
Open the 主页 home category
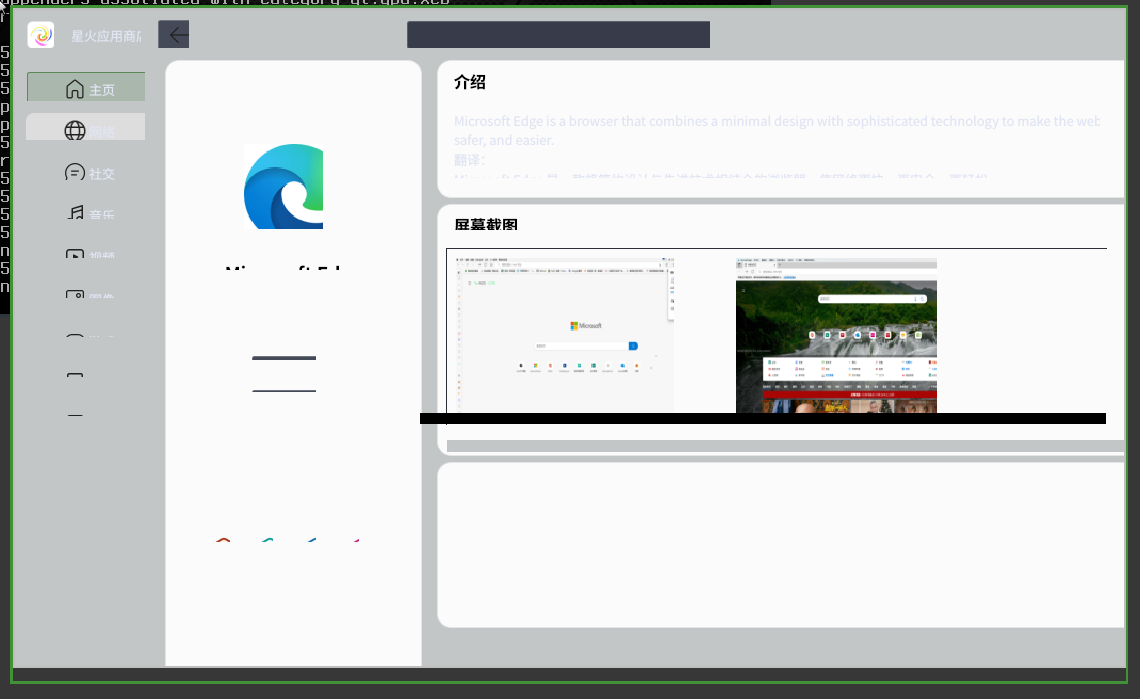(x=86, y=87)
